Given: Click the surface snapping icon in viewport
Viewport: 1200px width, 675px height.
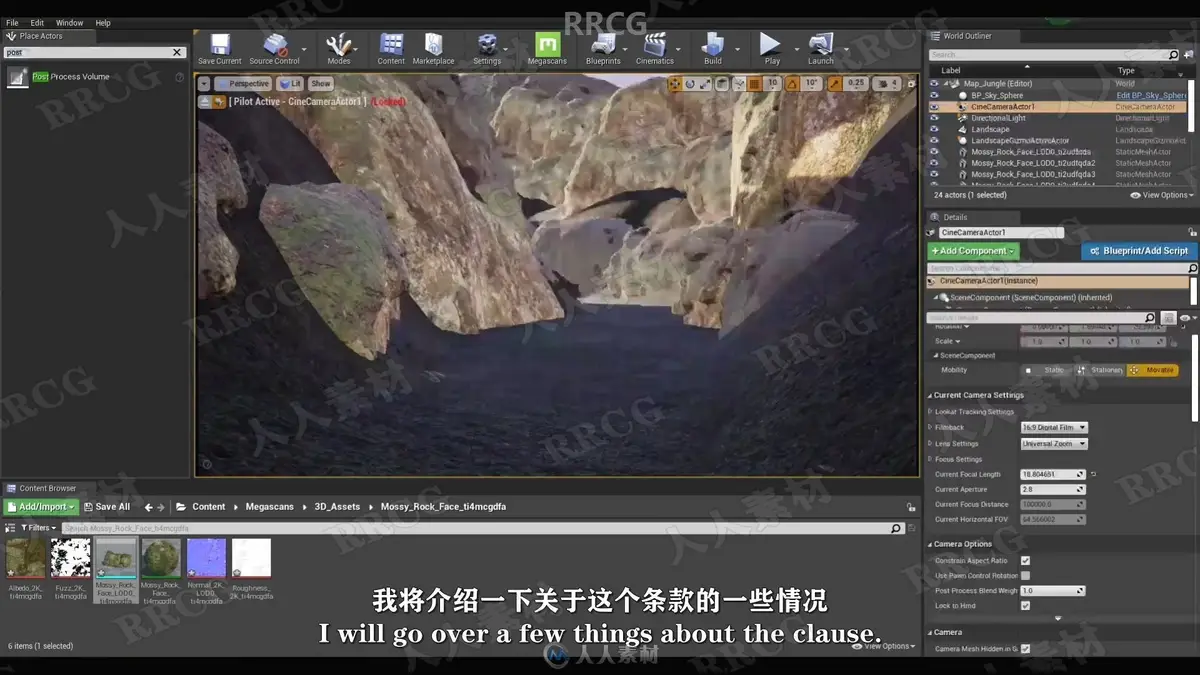Looking at the screenshot, I should click(x=738, y=84).
